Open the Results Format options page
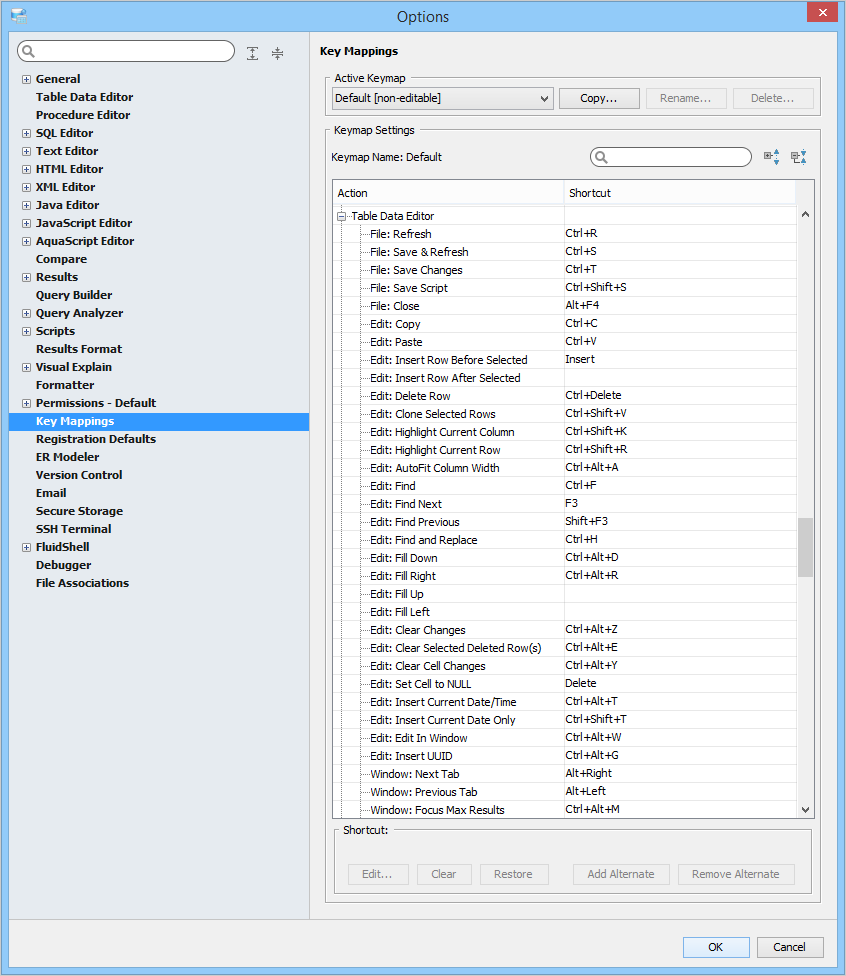 click(79, 349)
